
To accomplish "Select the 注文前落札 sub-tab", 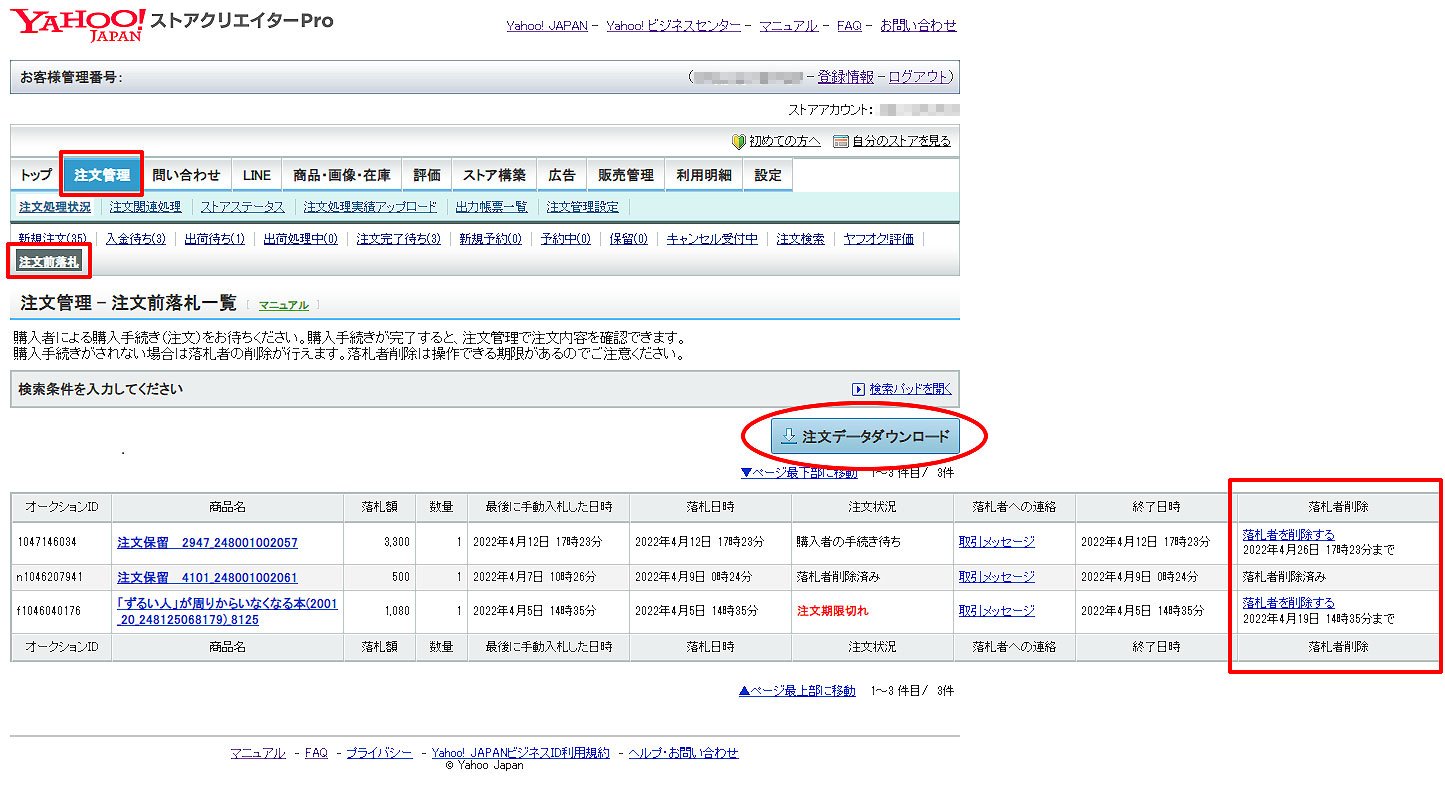I will click(49, 262).
